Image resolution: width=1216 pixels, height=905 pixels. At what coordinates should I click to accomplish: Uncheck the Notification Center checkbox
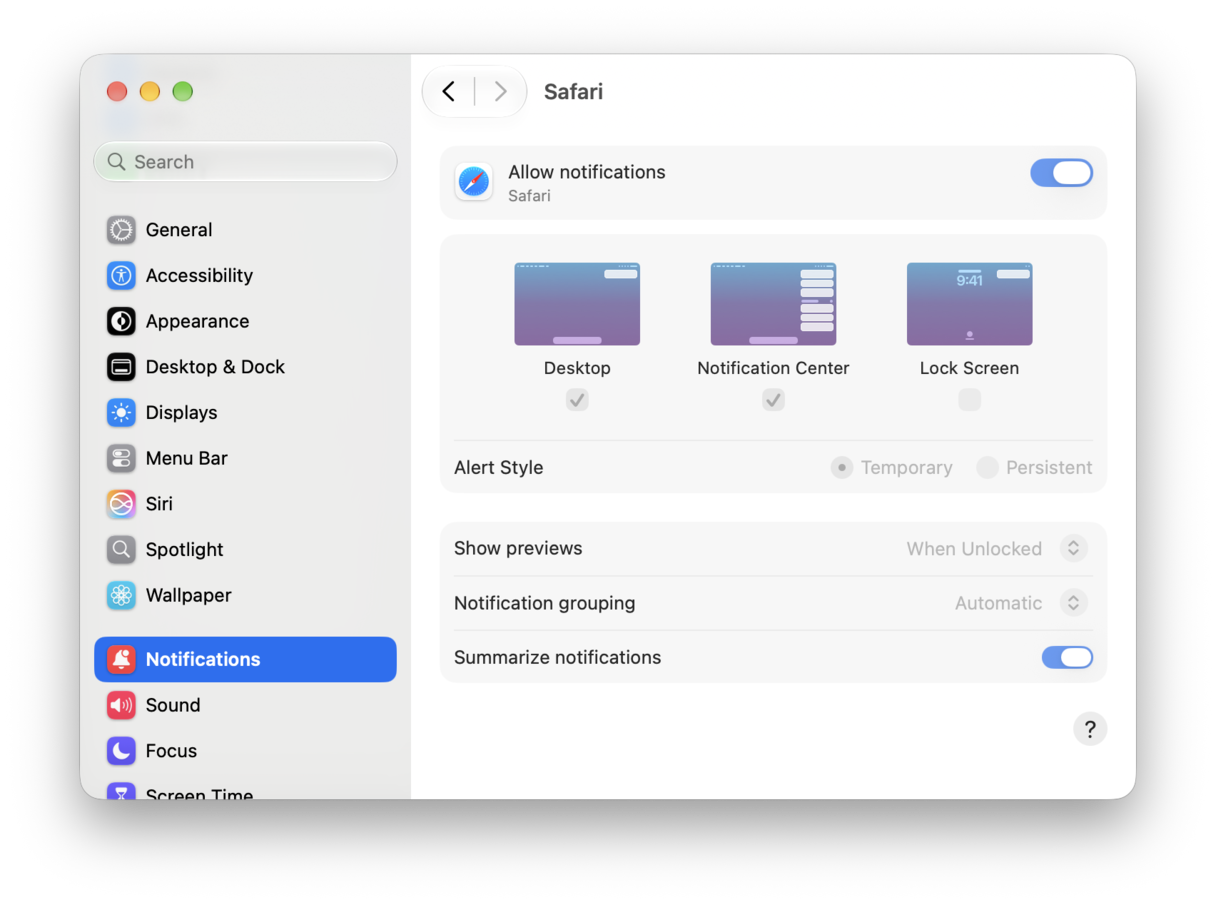pyautogui.click(x=773, y=400)
